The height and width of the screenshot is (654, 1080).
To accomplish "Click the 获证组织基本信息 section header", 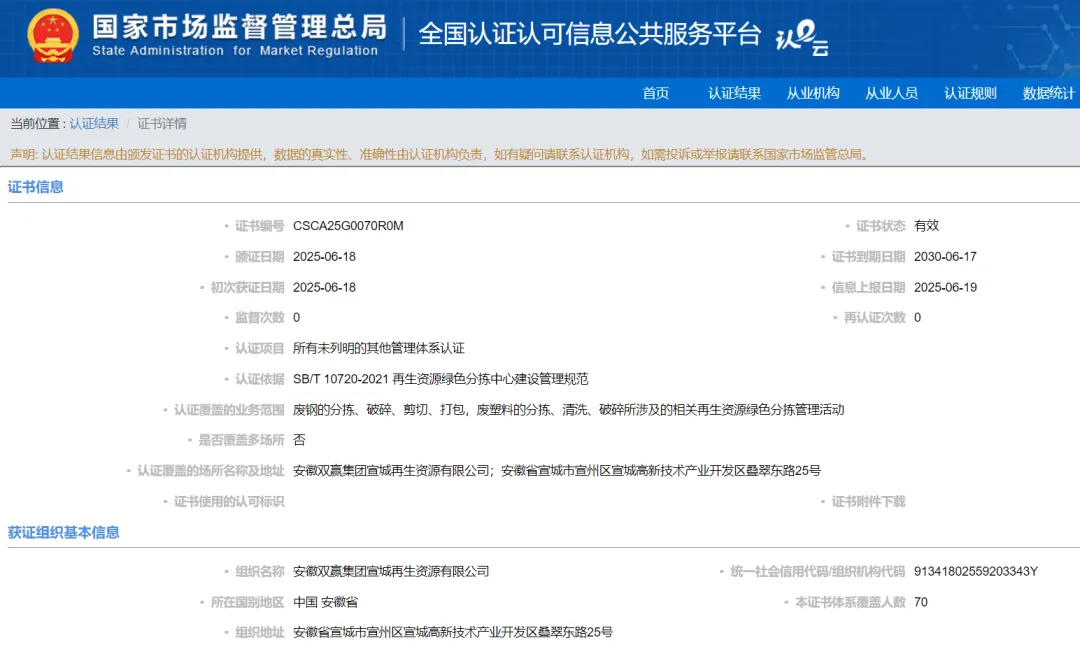I will point(64,532).
